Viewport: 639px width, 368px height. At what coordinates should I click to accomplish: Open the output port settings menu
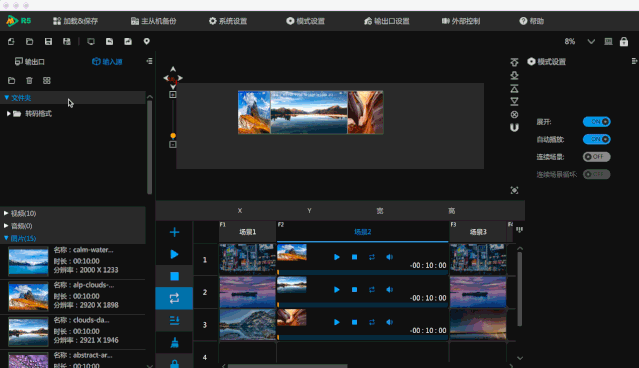point(386,21)
